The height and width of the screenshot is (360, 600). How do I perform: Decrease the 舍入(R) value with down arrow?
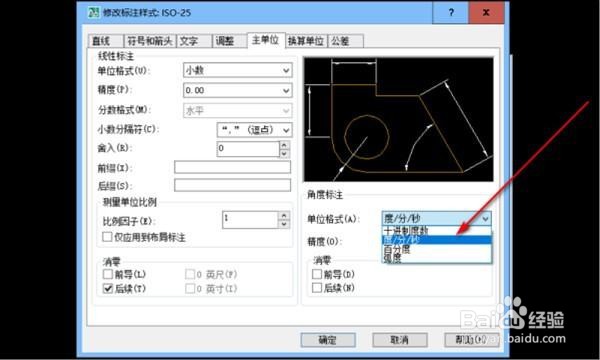pyautogui.click(x=284, y=153)
